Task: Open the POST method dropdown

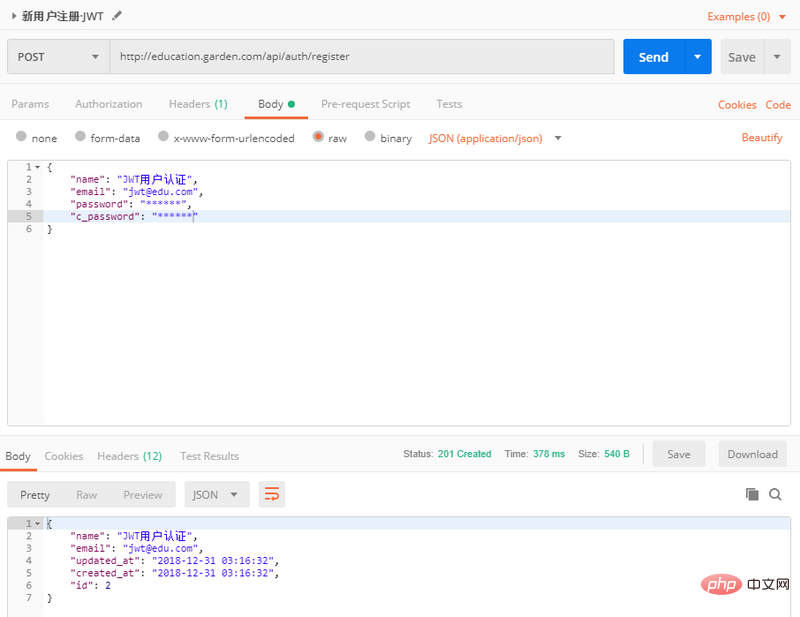Action: click(x=58, y=57)
